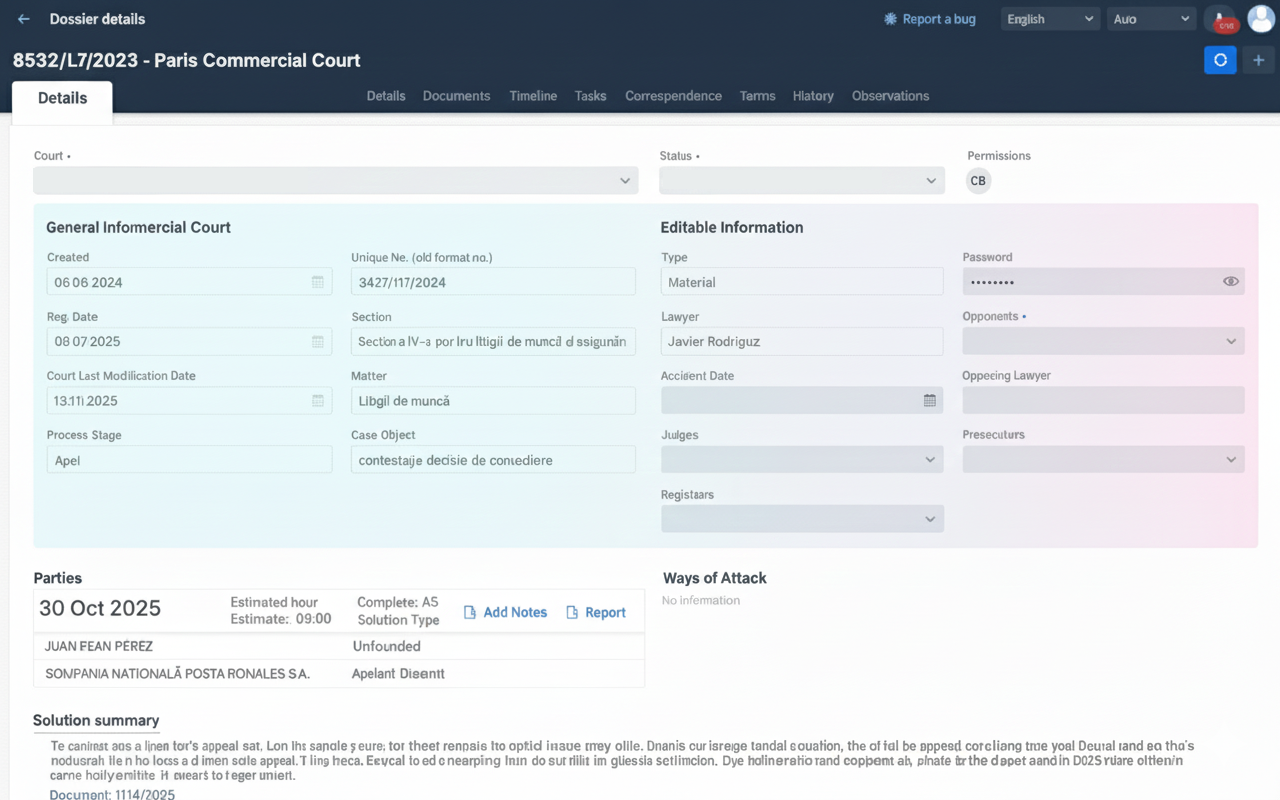Open the user avatar profile menu

coord(1260,19)
